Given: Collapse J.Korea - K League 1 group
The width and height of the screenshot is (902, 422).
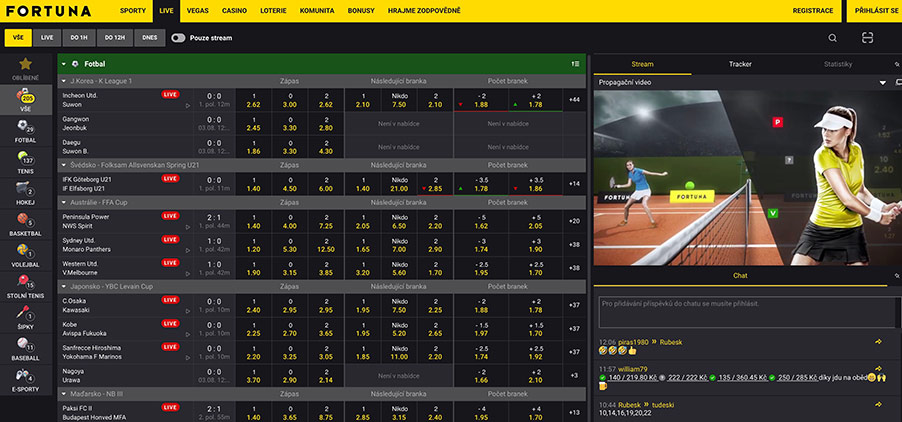Looking at the screenshot, I should coord(64,80).
